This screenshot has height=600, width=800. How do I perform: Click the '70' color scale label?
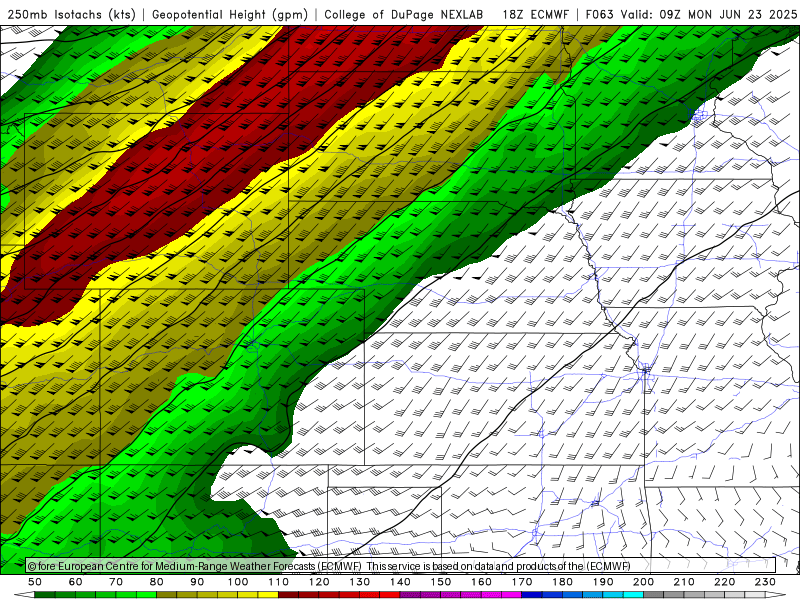tap(116, 582)
